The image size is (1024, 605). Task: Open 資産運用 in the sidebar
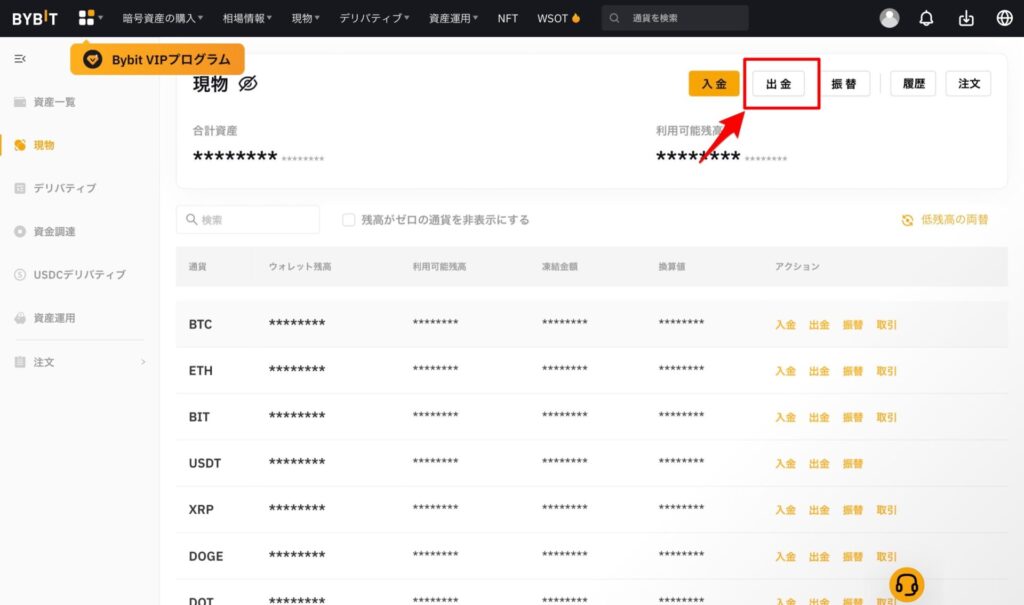pyautogui.click(x=44, y=318)
